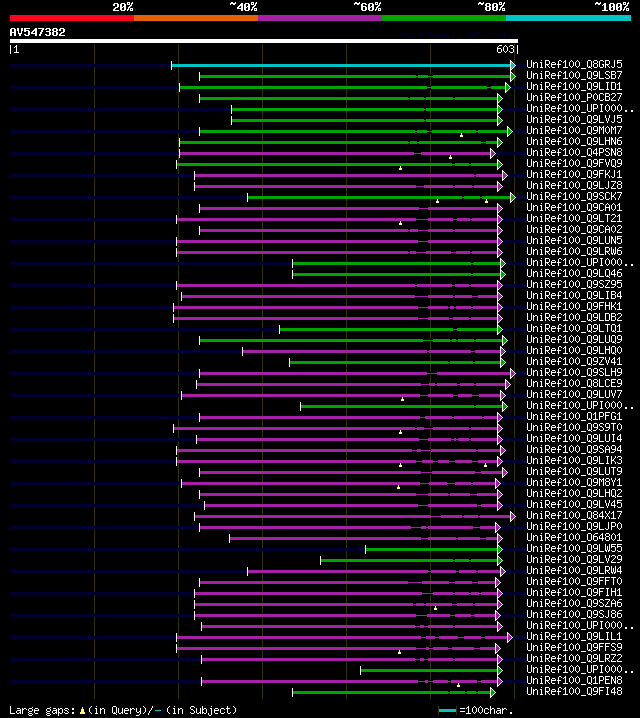The image size is (640, 718).
Task: Select the UniRef100_Q4PSN8 label
Action: coord(574,152)
